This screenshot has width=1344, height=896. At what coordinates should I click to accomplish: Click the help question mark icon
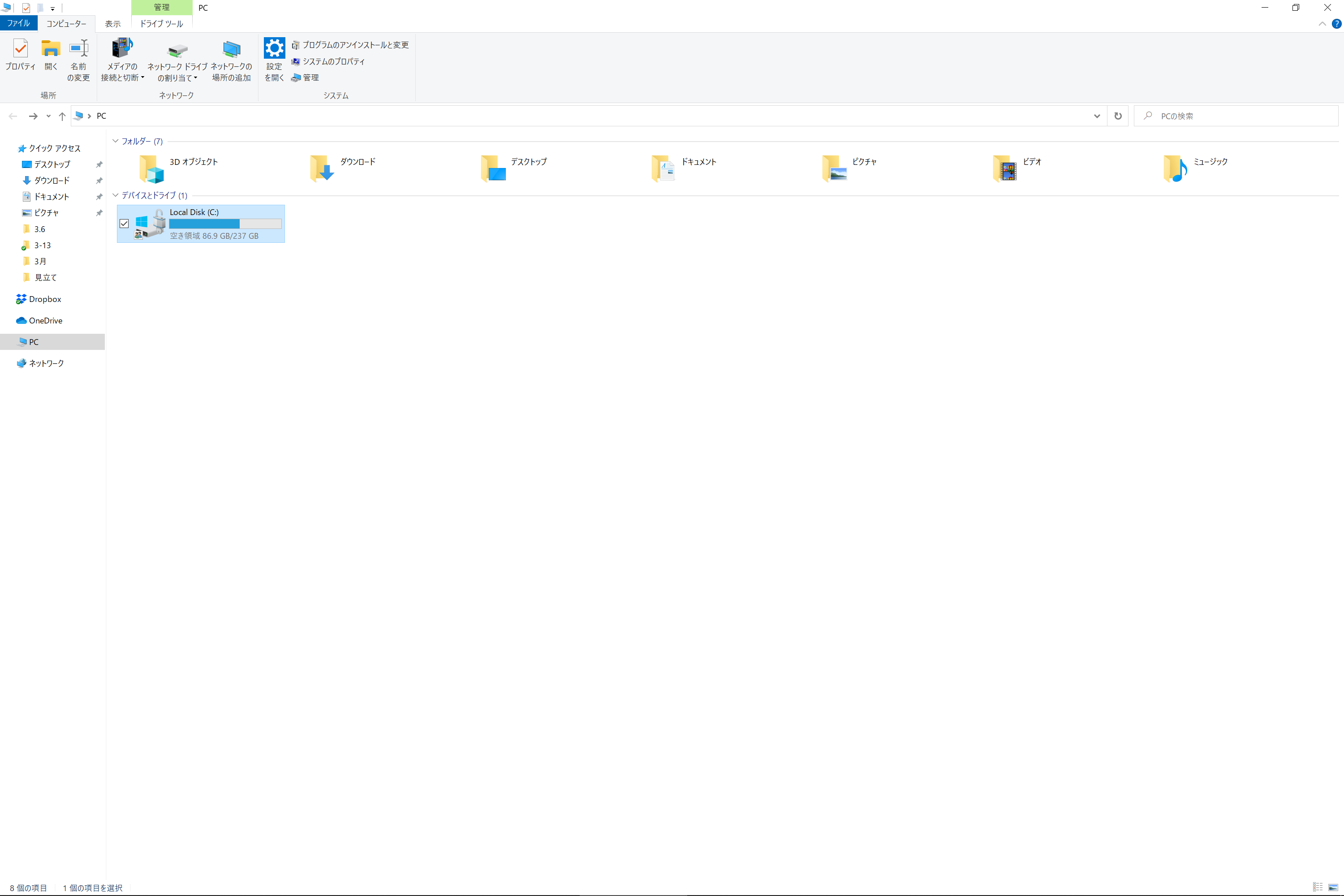(x=1336, y=24)
